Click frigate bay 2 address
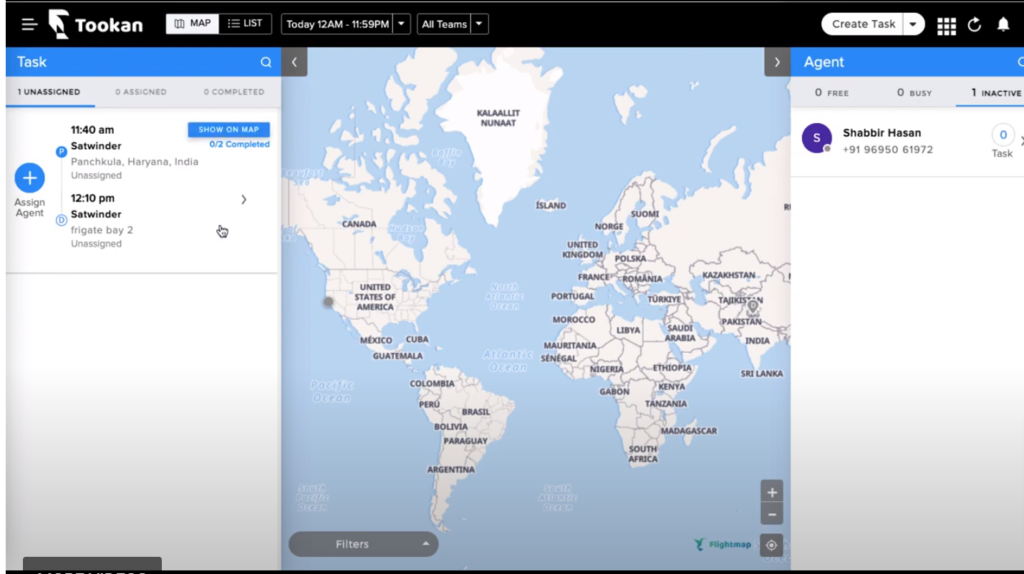The height and width of the screenshot is (574, 1024). 102,230
